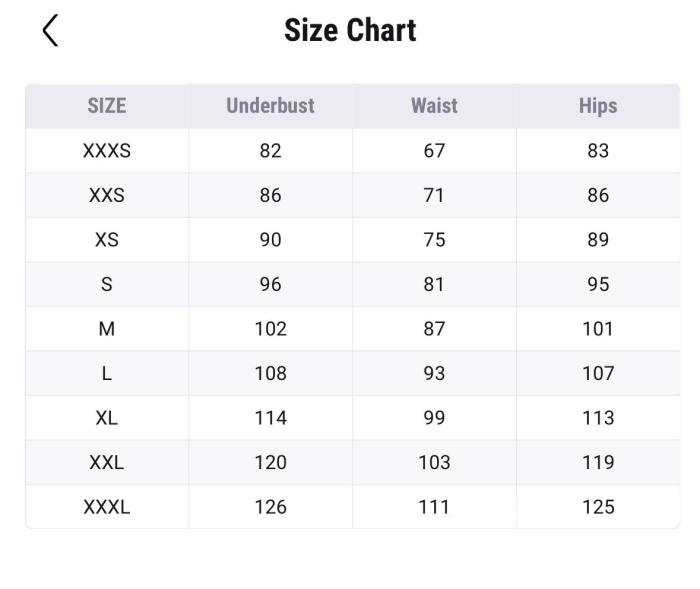Screen dimensions: 700x589
Task: Click the SIZE column header
Action: click(x=107, y=106)
